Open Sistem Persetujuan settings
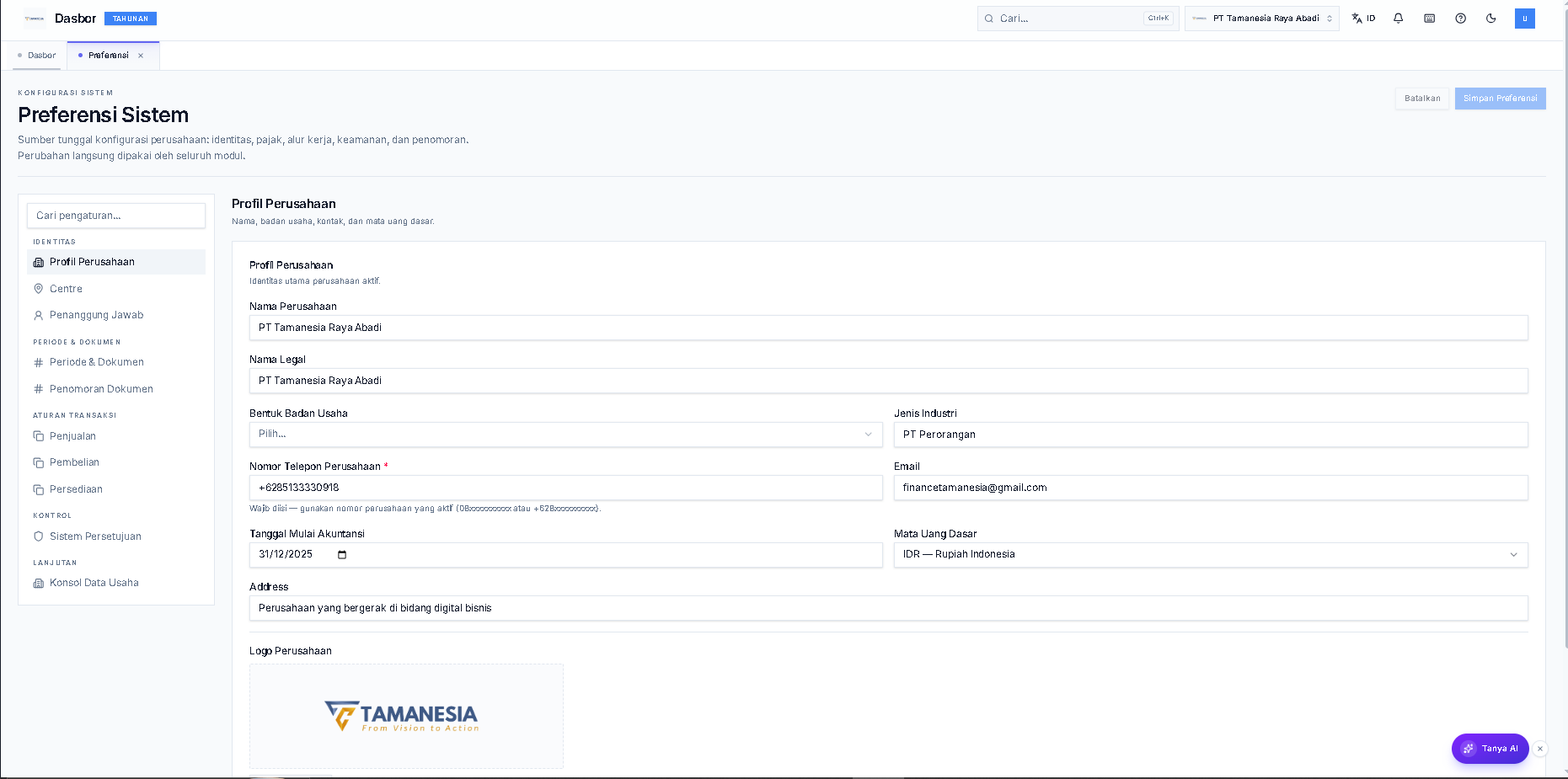The width and height of the screenshot is (1568, 779). [116, 536]
